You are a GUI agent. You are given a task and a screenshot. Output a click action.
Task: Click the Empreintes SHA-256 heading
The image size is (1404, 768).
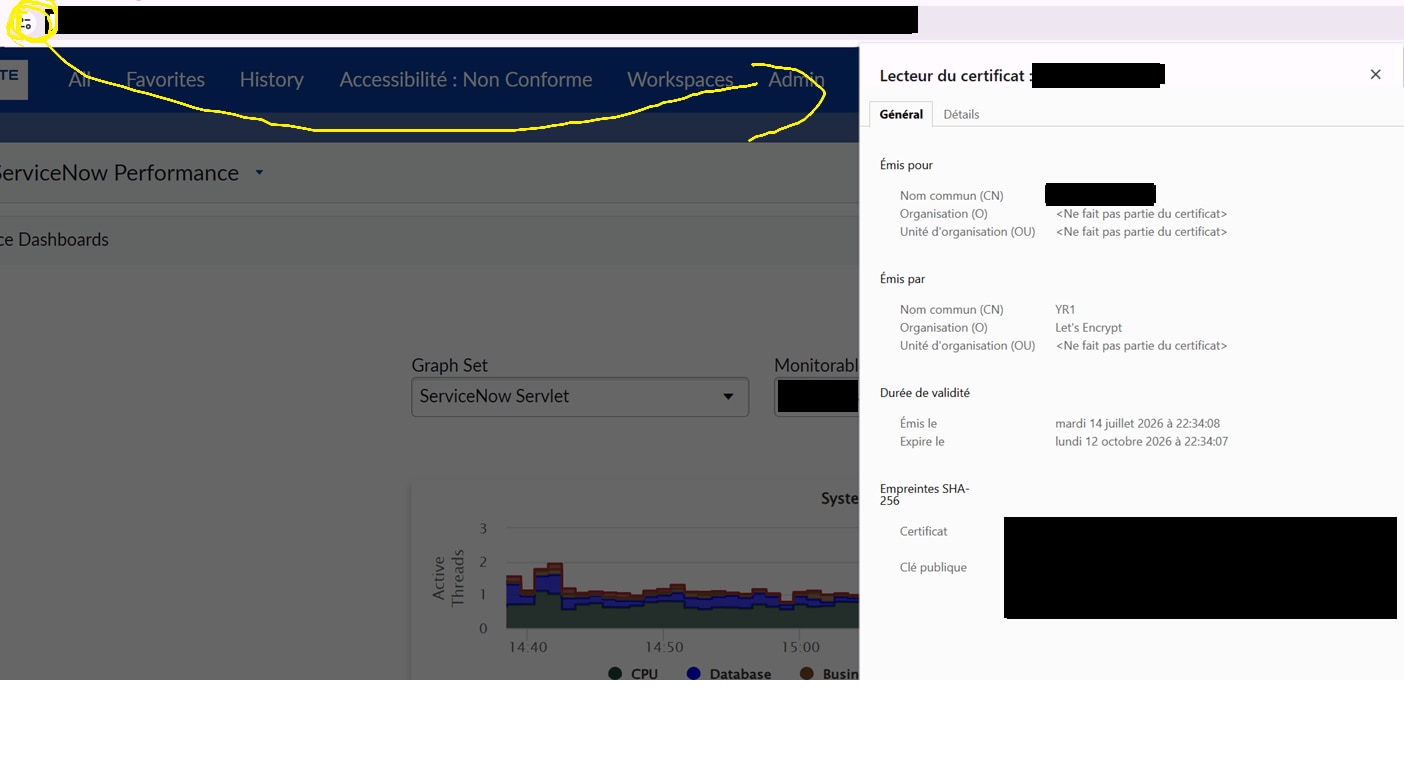click(925, 495)
